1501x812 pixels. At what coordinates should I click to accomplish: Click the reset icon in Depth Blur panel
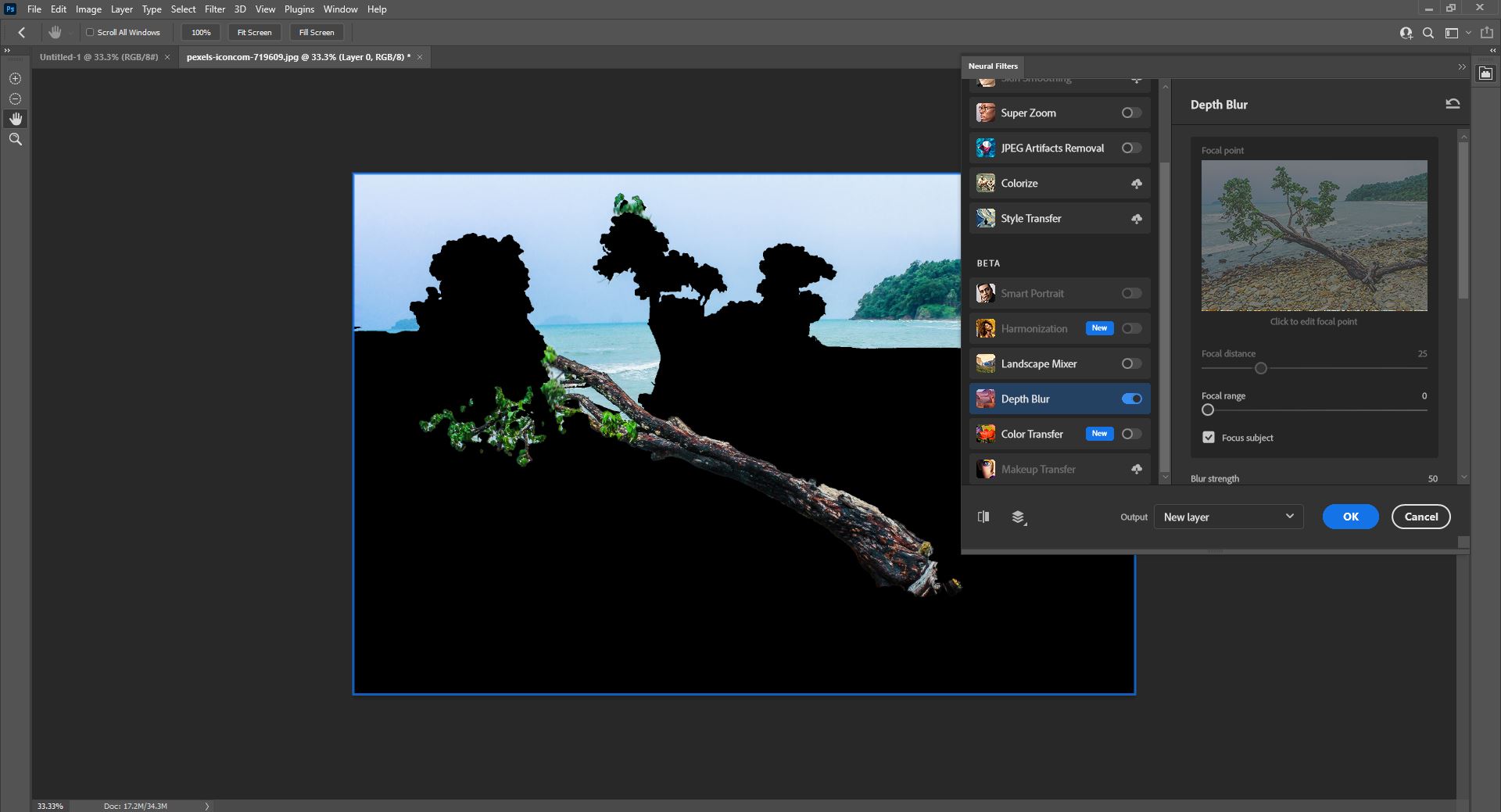[1453, 103]
